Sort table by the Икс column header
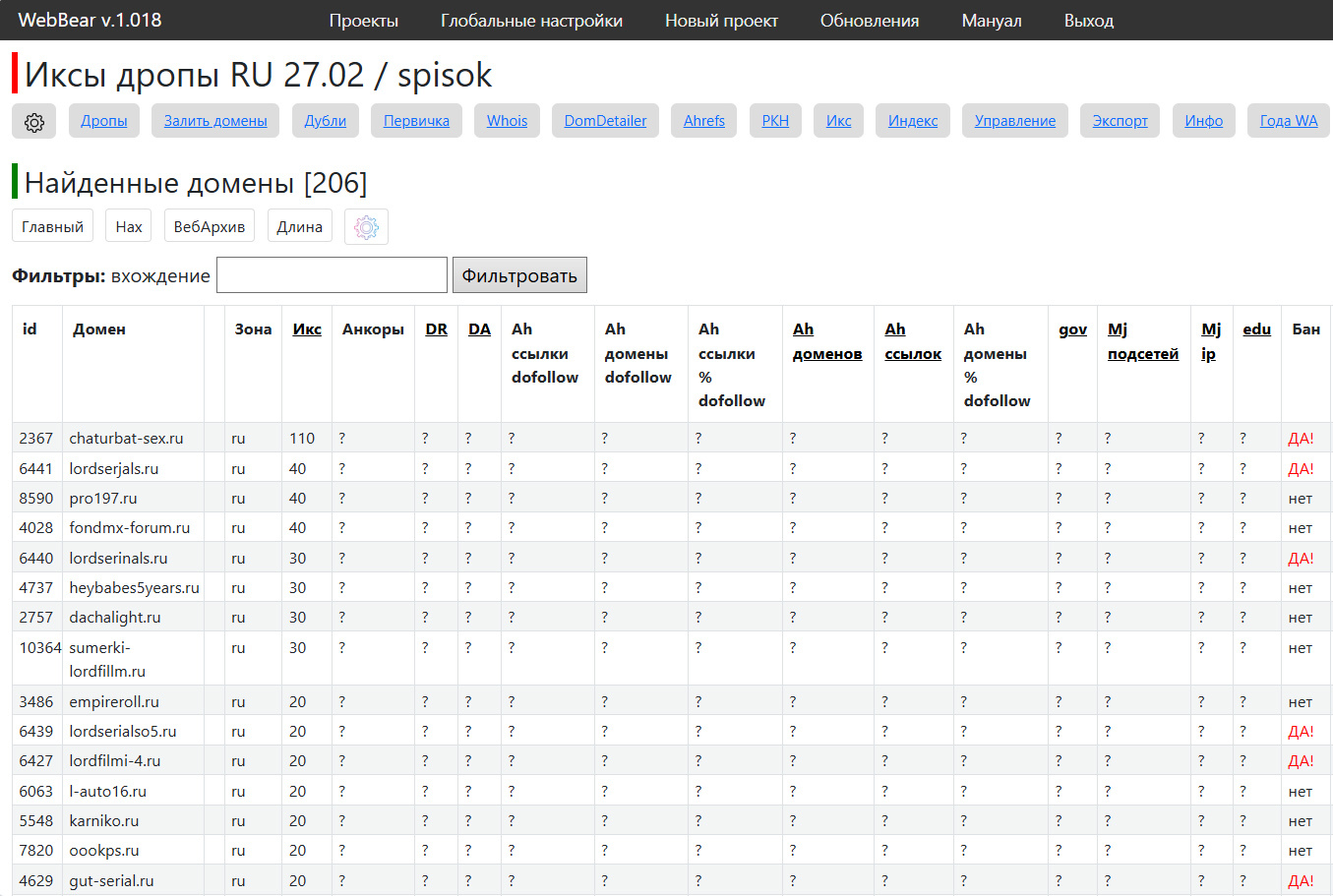 tap(307, 329)
